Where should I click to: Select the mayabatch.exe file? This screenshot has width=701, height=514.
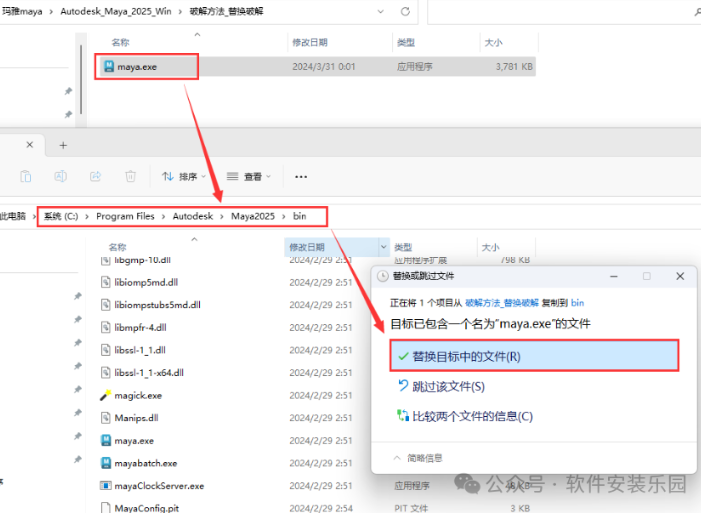pyautogui.click(x=145, y=463)
